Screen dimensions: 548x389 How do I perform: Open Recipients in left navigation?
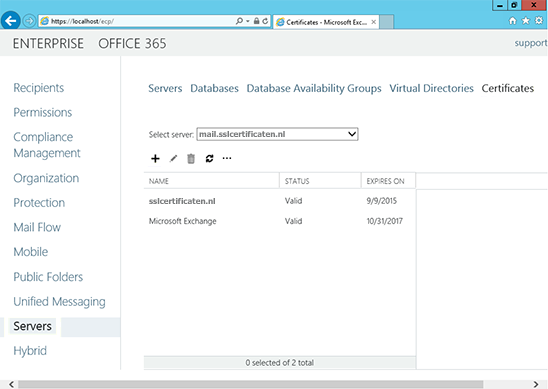38,88
